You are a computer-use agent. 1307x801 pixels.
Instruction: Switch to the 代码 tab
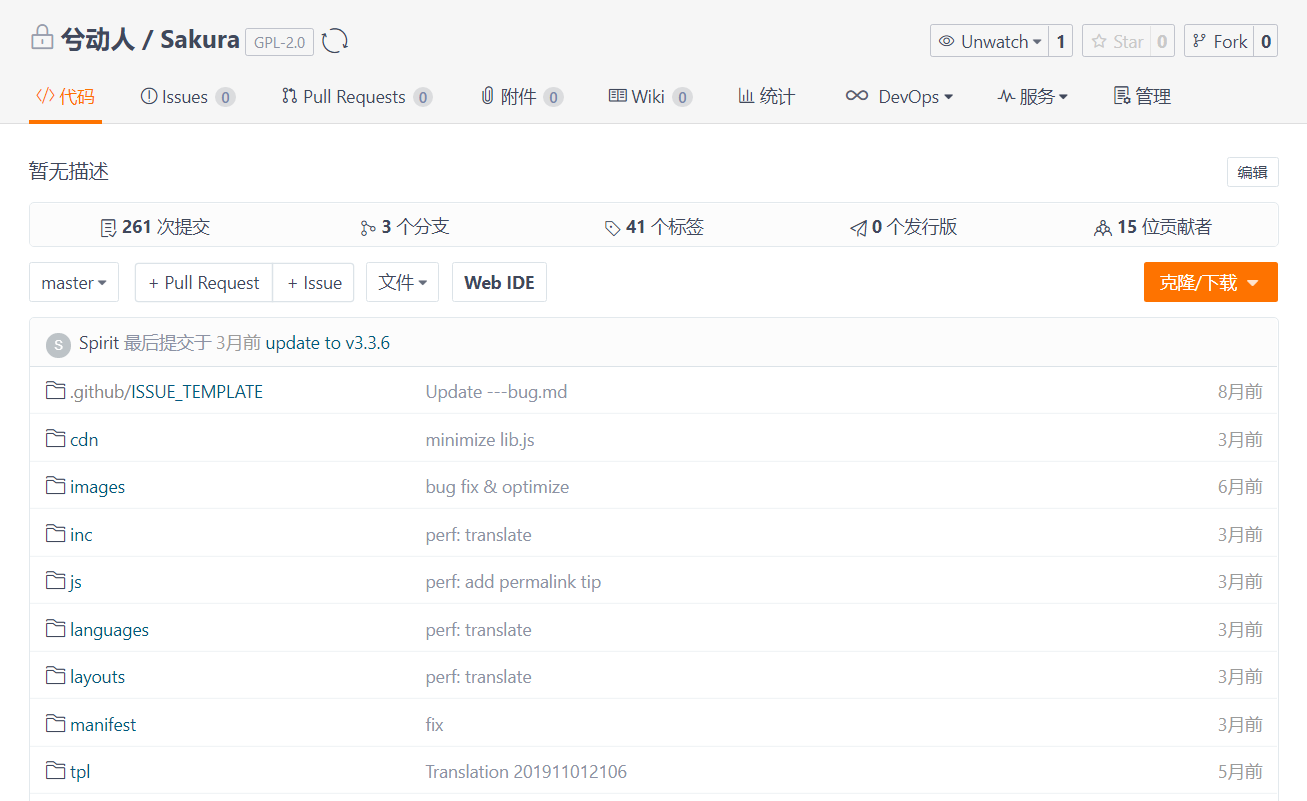pyautogui.click(x=65, y=96)
